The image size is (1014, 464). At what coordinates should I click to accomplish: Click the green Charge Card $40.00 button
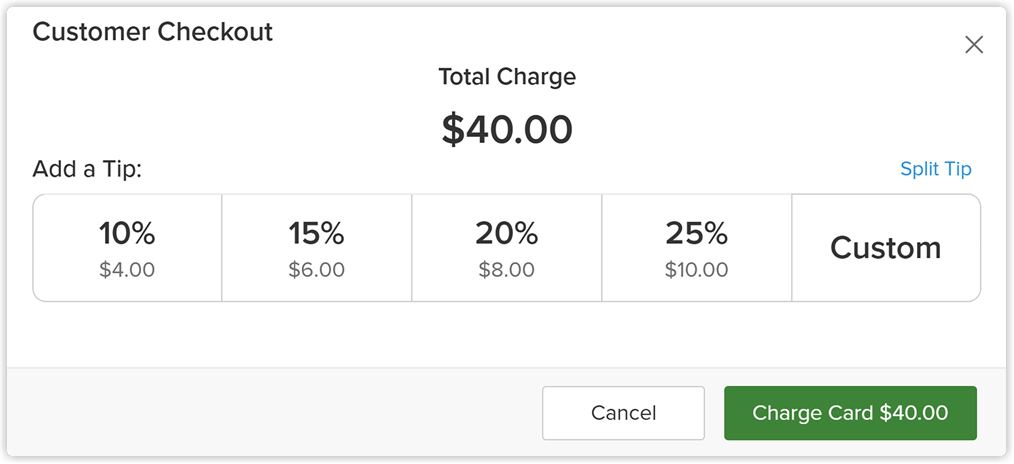click(850, 413)
